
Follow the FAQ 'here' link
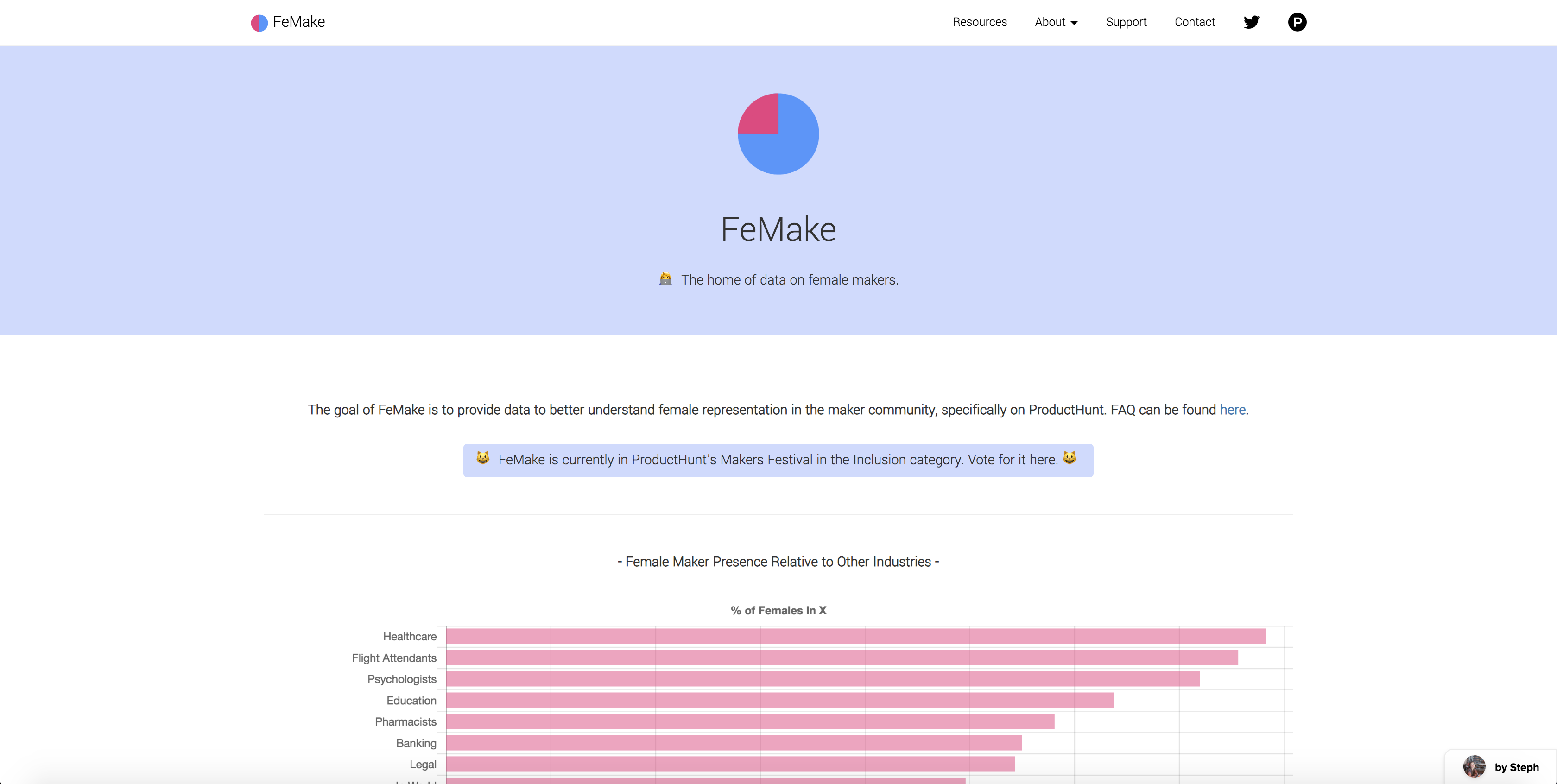1233,410
